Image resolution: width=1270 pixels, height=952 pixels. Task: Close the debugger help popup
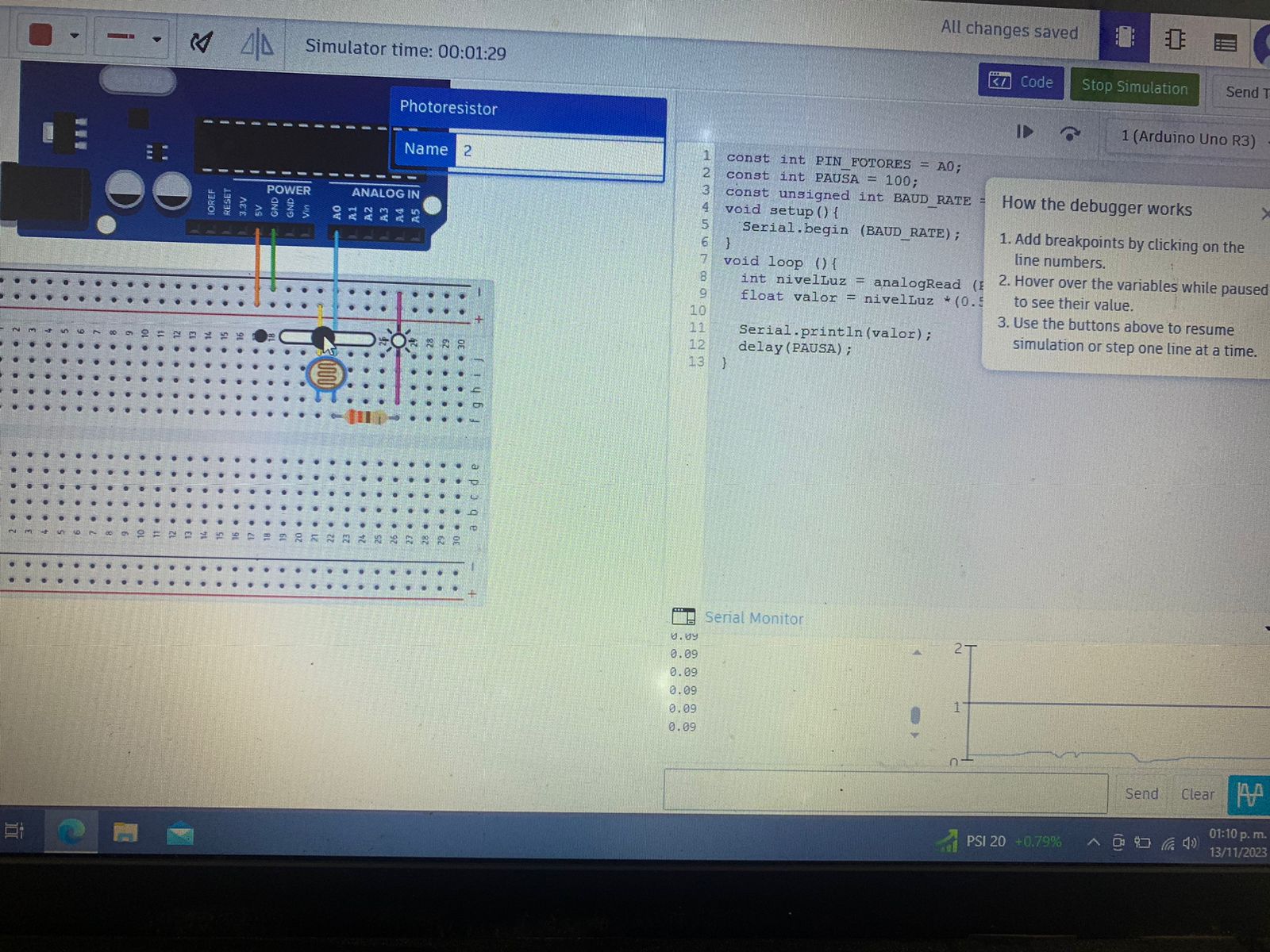coord(1264,213)
